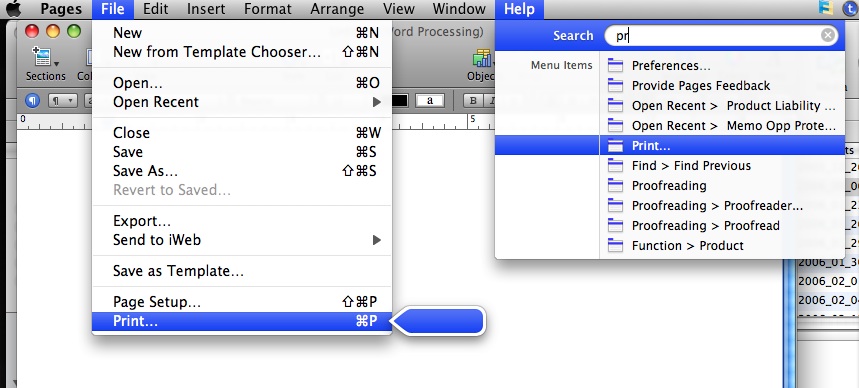Choose New from the File menu
This screenshot has height=388, width=859.
[242, 33]
